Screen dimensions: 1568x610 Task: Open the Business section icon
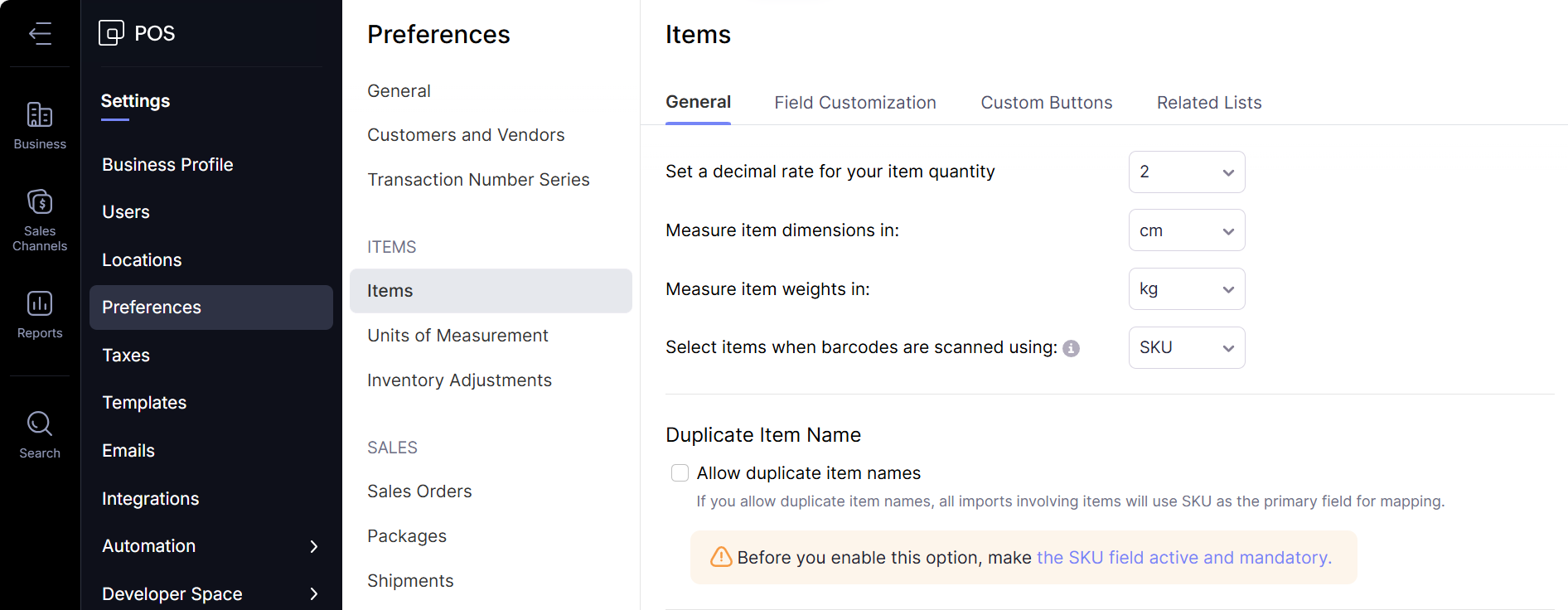click(40, 115)
